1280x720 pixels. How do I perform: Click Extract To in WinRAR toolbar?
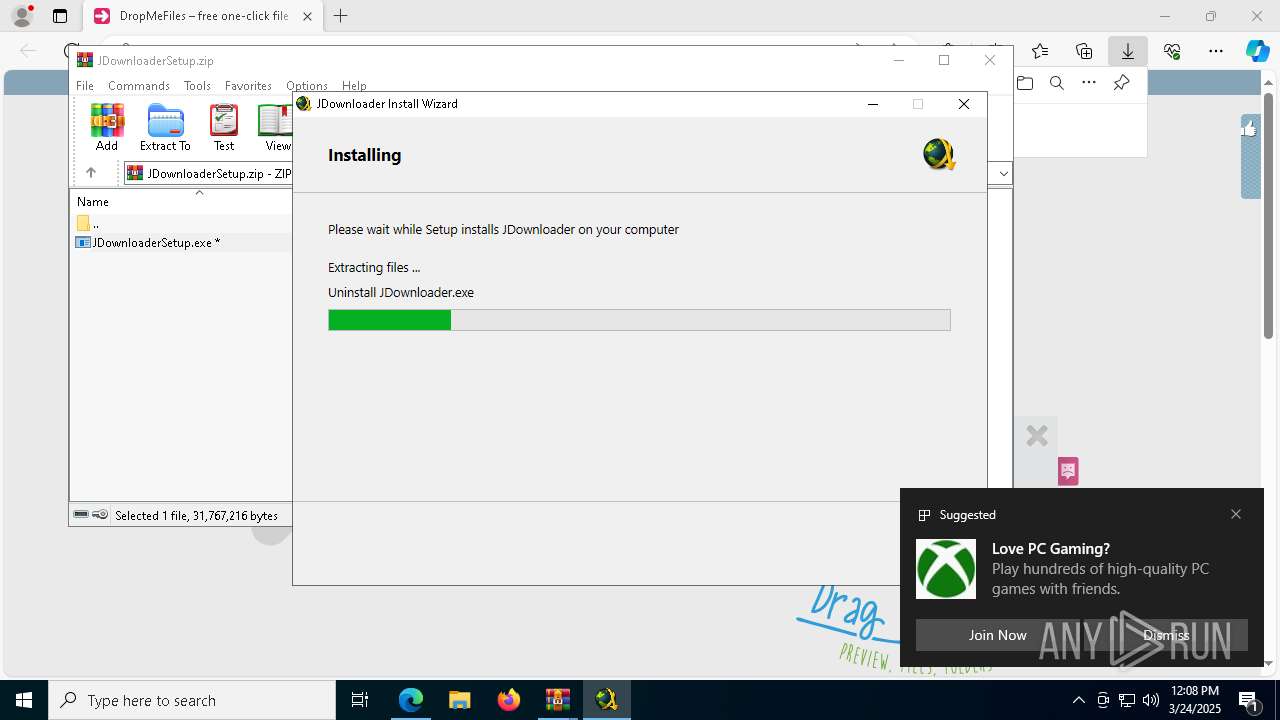[x=165, y=127]
